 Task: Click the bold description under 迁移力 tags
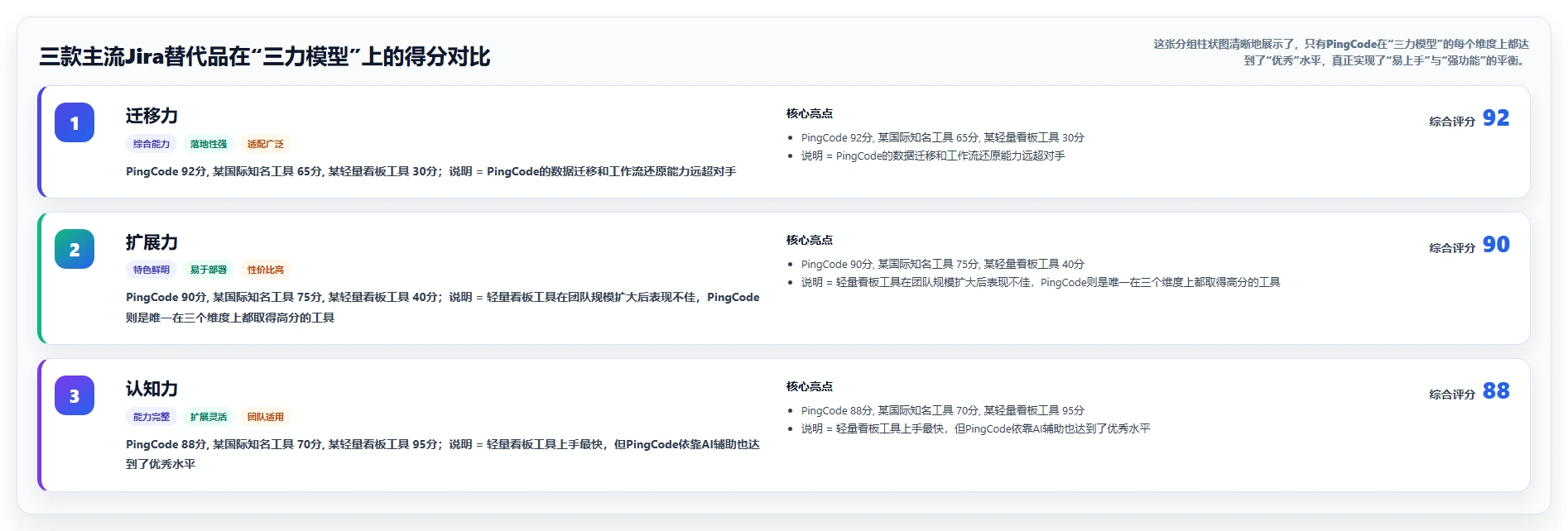(430, 171)
